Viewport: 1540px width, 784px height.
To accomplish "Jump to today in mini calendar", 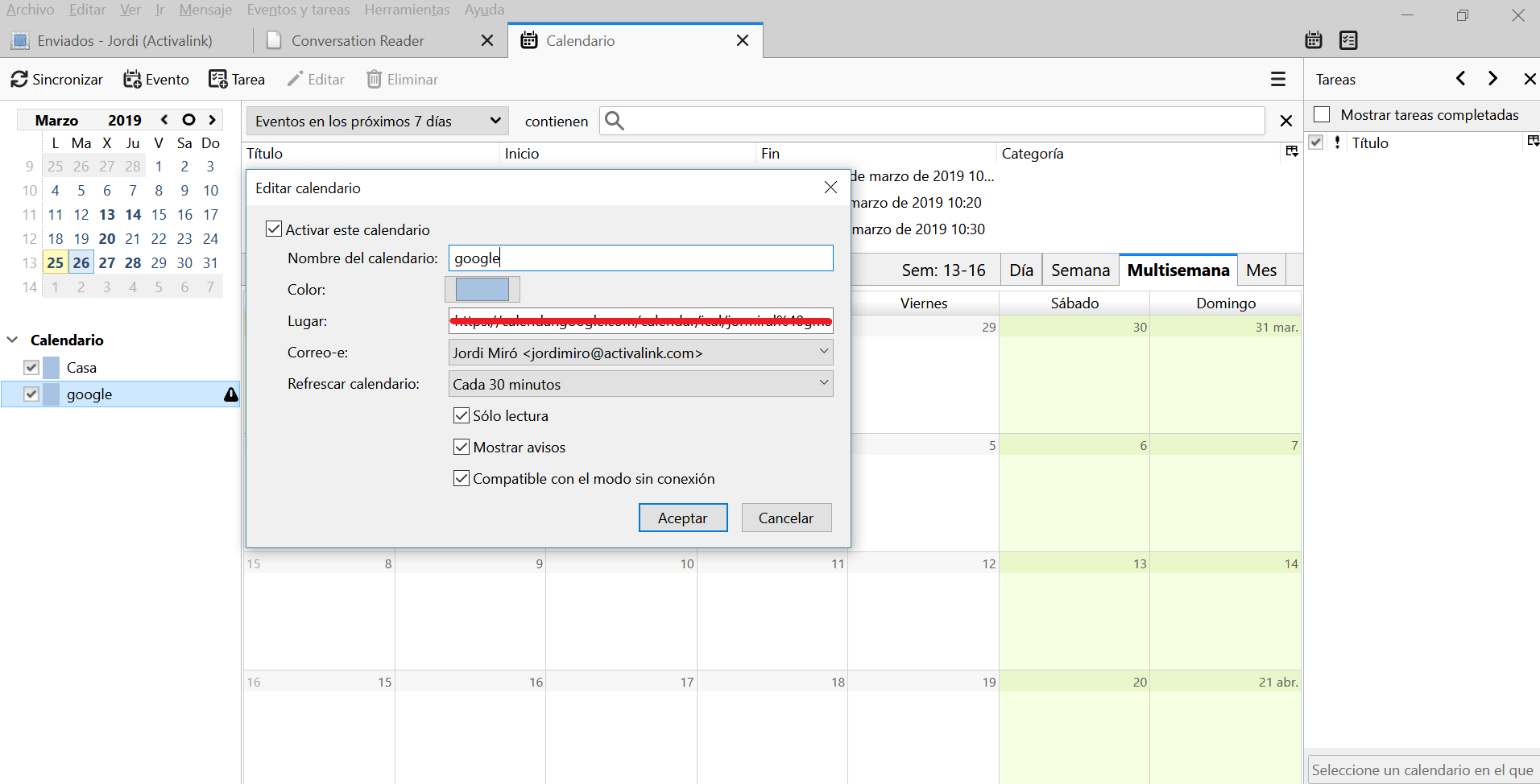I will [188, 120].
